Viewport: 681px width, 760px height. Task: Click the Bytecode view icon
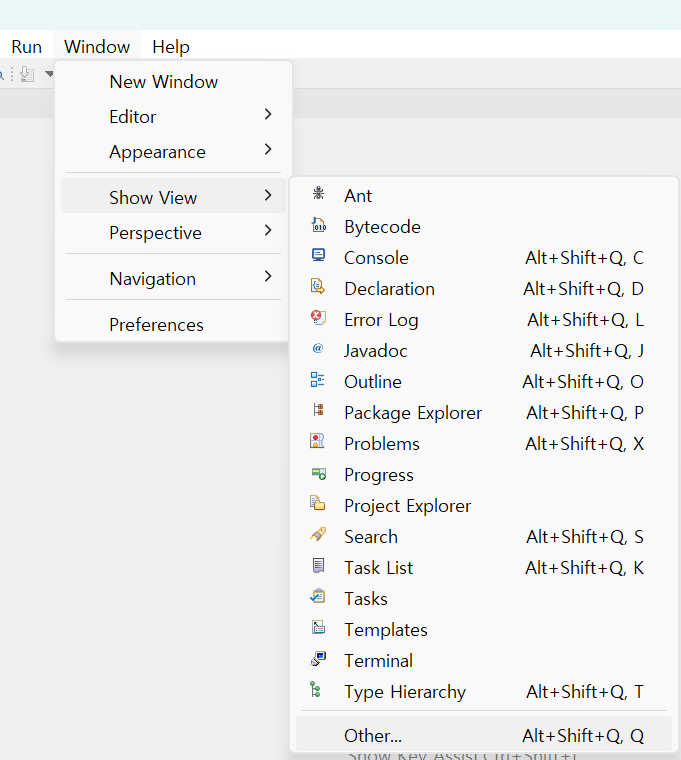(318, 225)
